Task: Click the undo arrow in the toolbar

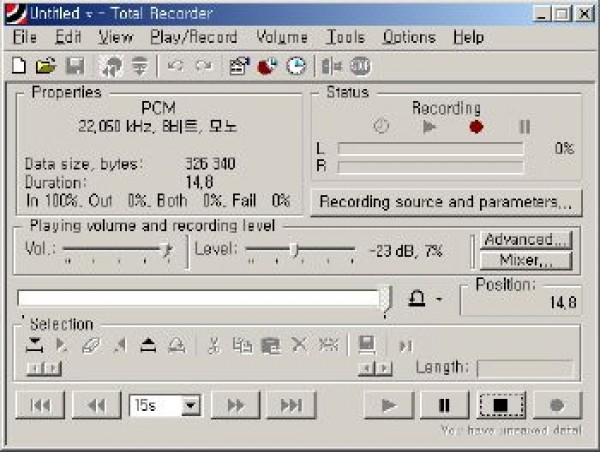Action: (175, 66)
